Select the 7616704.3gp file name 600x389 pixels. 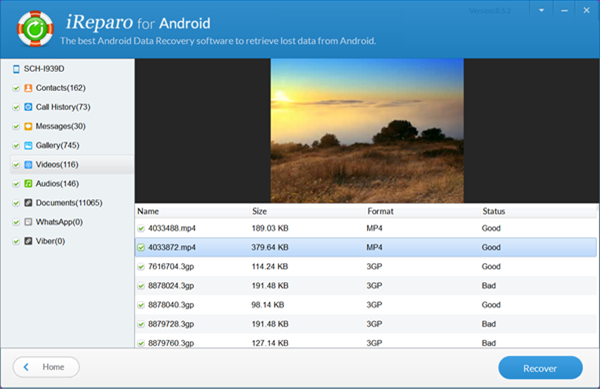tap(171, 267)
